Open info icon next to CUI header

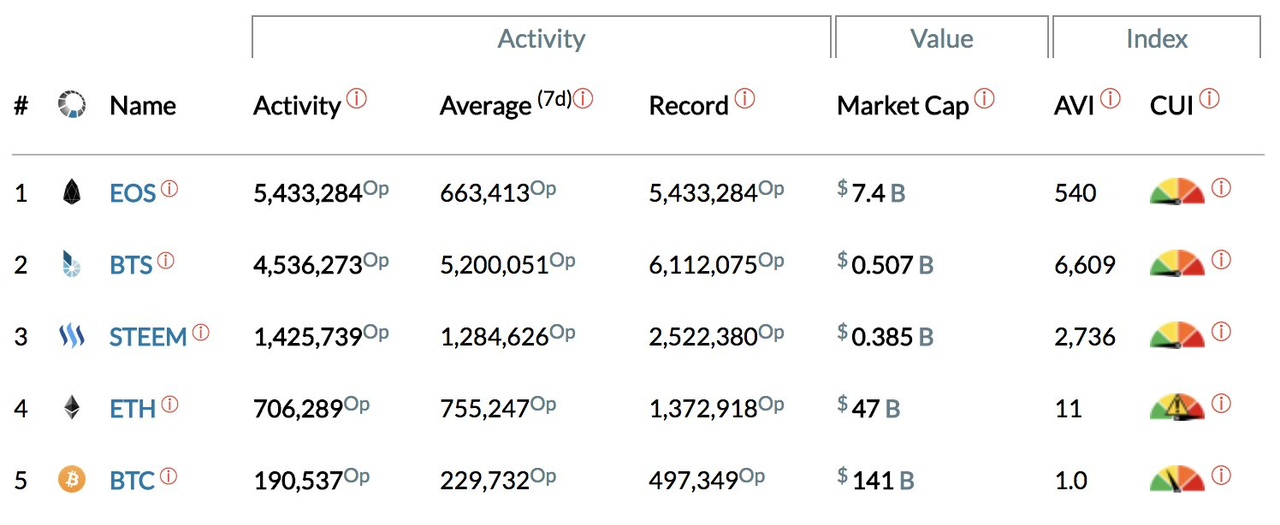[x=1210, y=99]
